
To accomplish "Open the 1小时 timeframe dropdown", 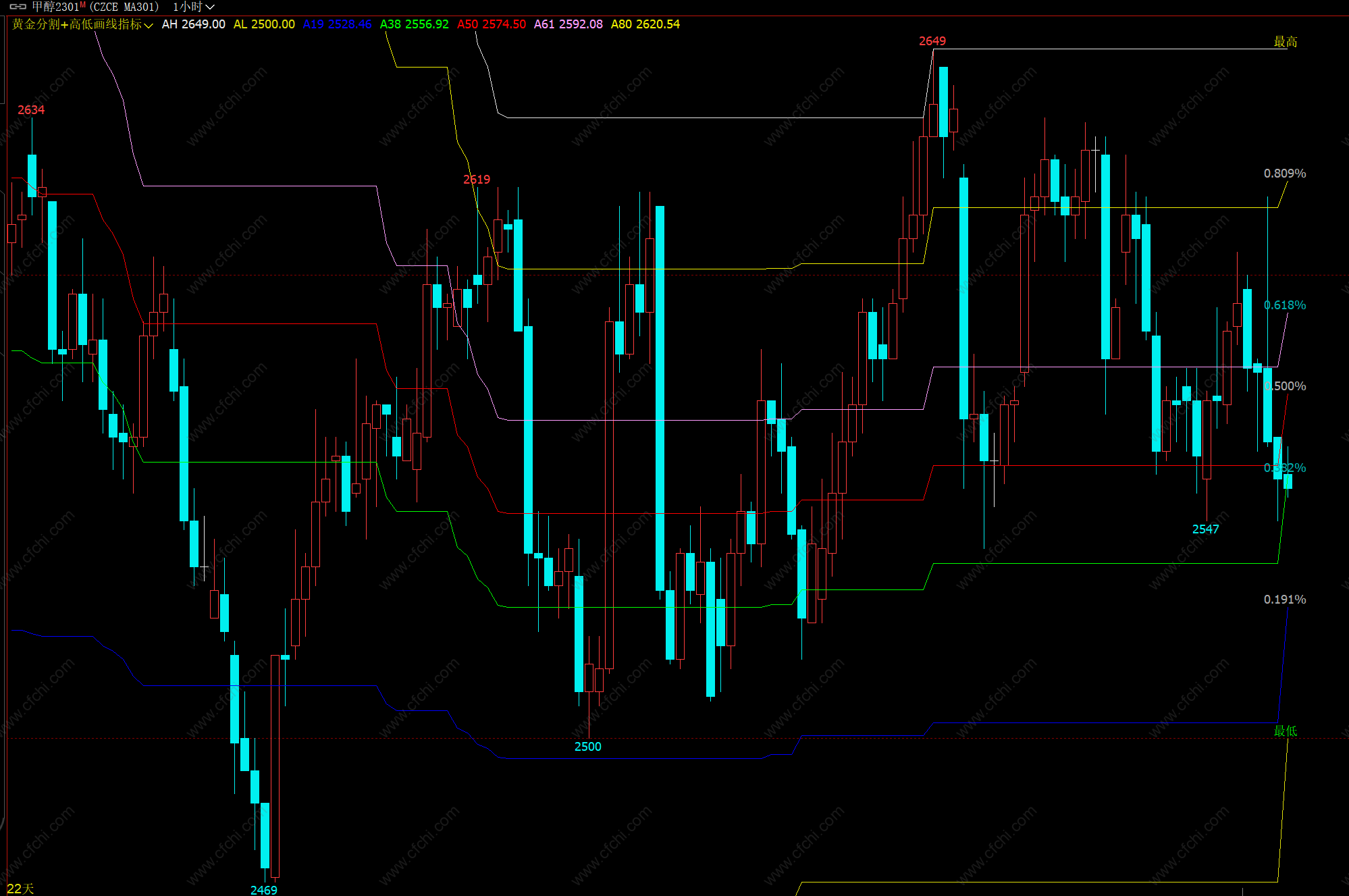I will (193, 7).
